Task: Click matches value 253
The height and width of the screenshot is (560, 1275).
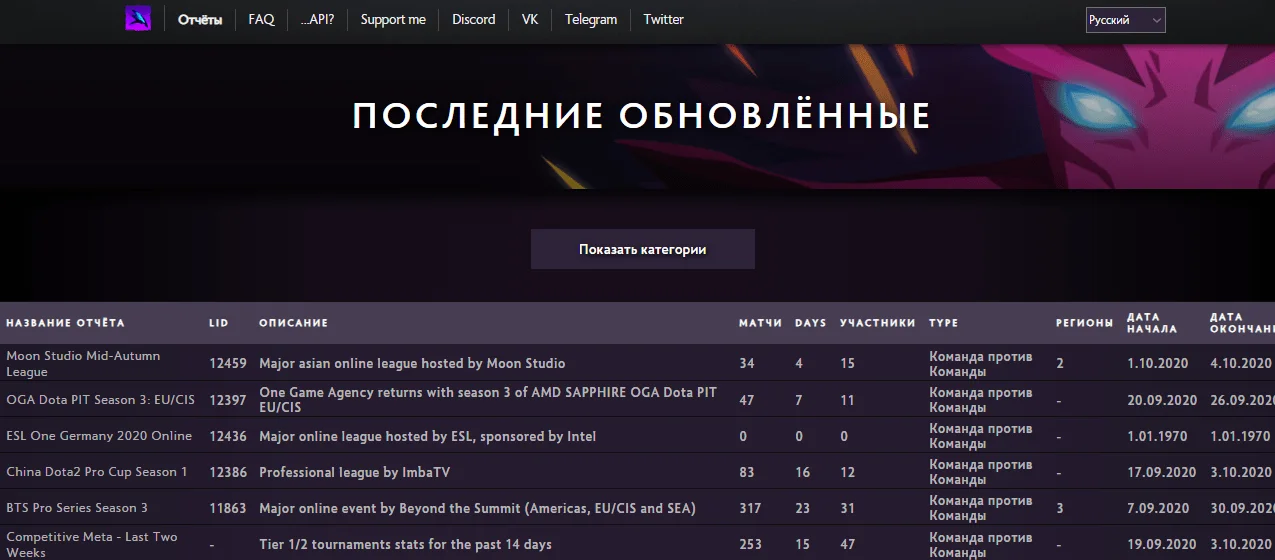Action: 750,543
